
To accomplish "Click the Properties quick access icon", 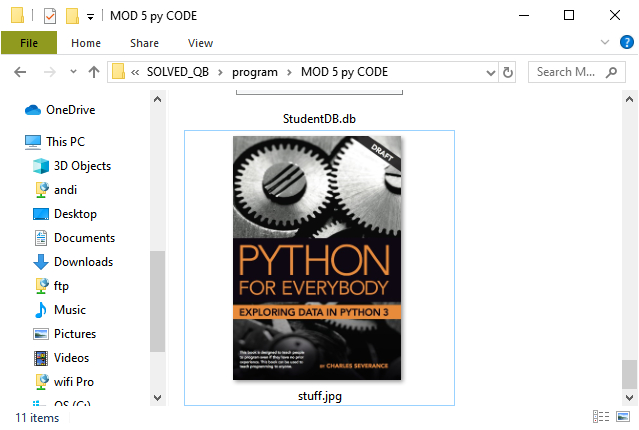I will [x=49, y=15].
